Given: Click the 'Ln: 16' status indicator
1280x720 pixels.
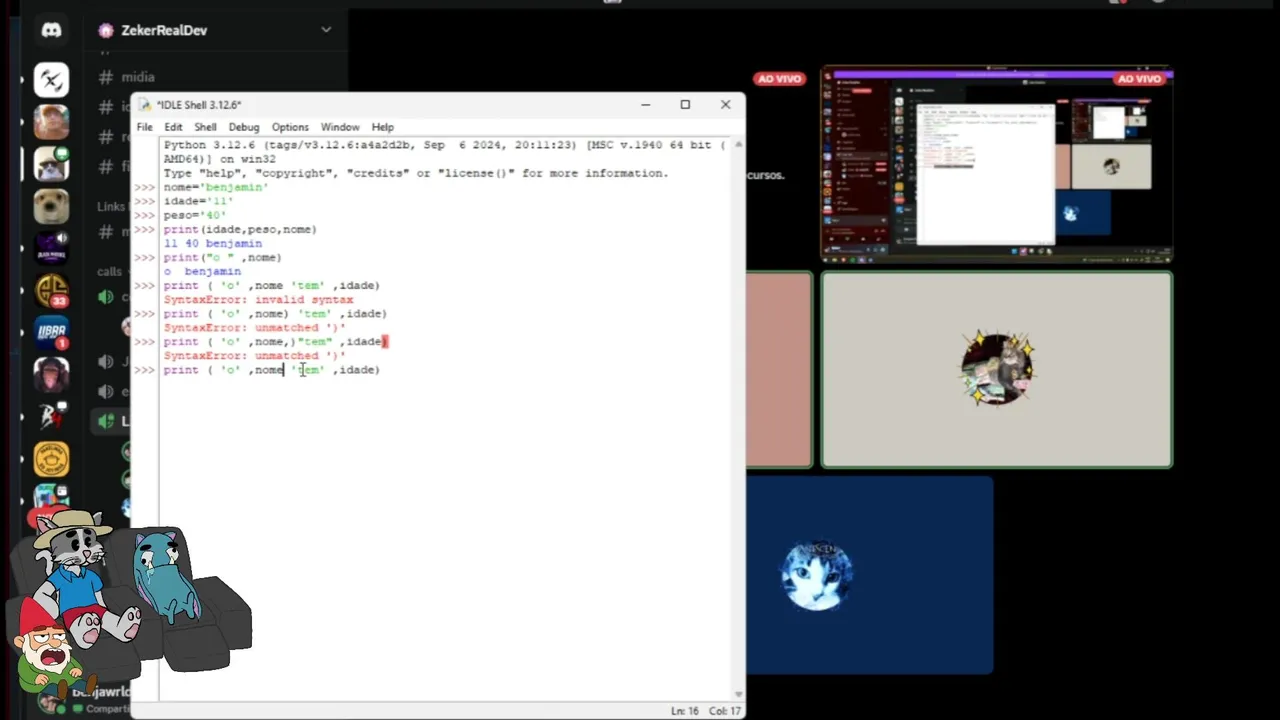Looking at the screenshot, I should [x=685, y=711].
